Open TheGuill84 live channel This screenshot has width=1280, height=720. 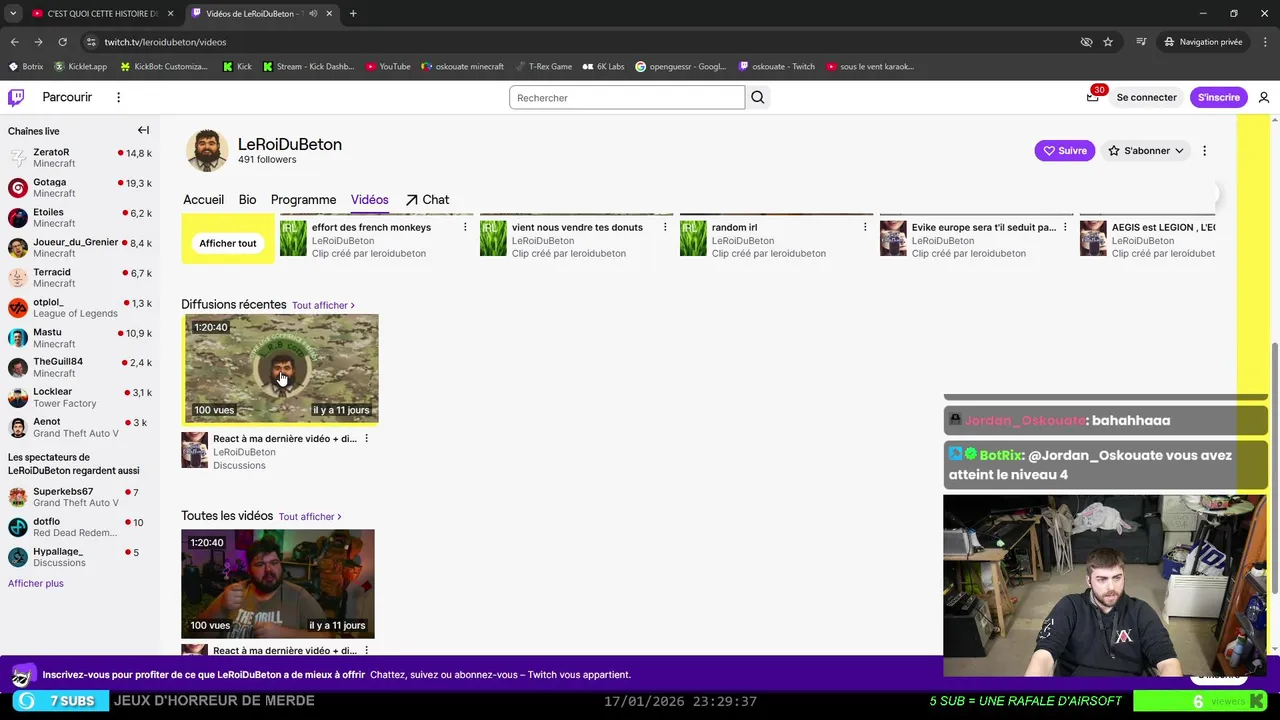click(80, 368)
